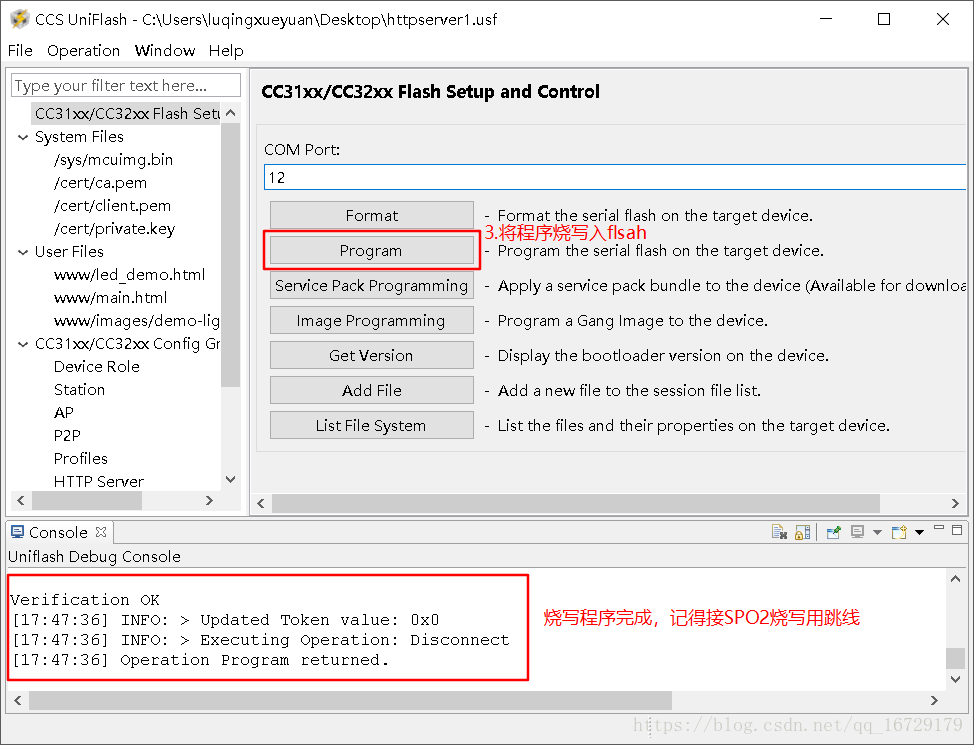Click the filter text search box
Screen dimensions: 974x745
coord(125,85)
